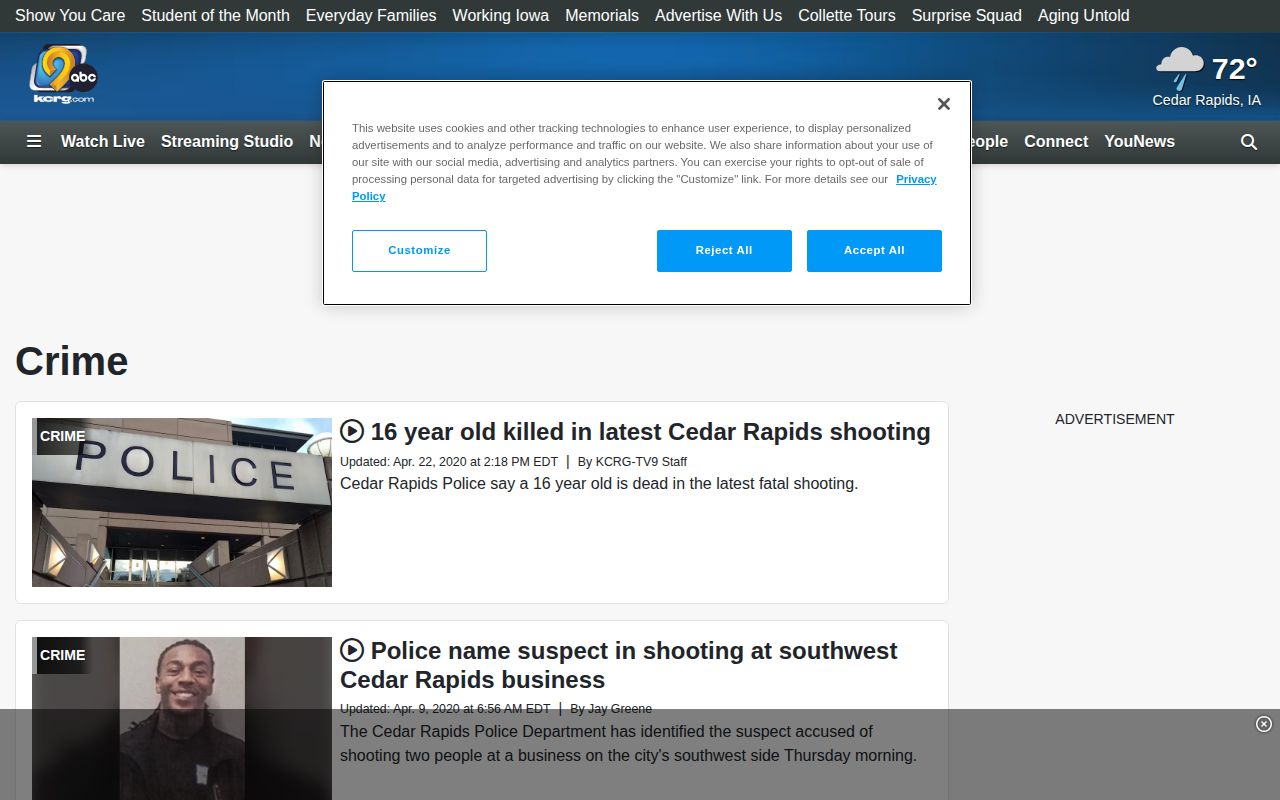This screenshot has width=1280, height=800.
Task: Open Memorials page
Action: pos(602,15)
